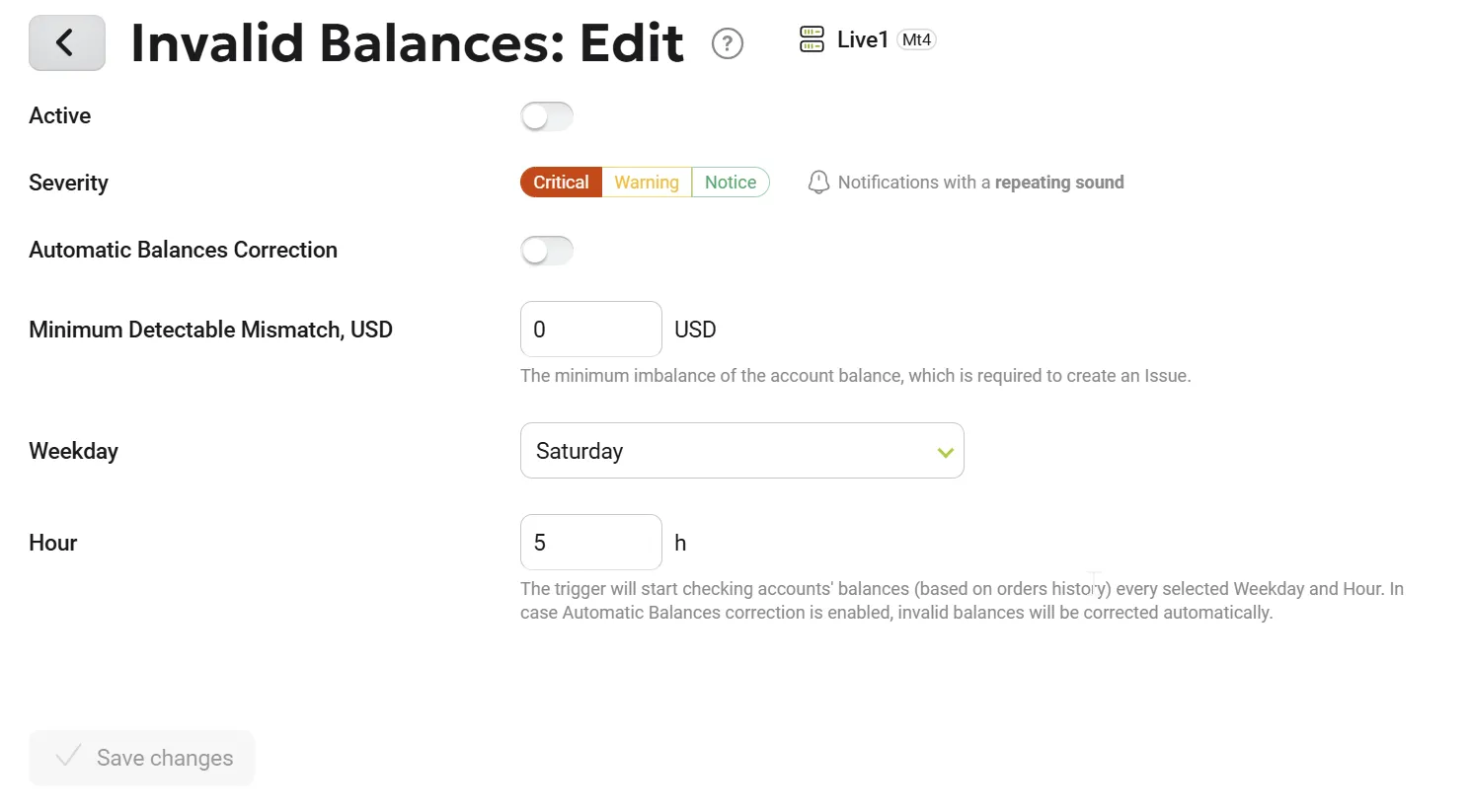The width and height of the screenshot is (1470, 812).
Task: Click the Severity label
Action: (68, 183)
